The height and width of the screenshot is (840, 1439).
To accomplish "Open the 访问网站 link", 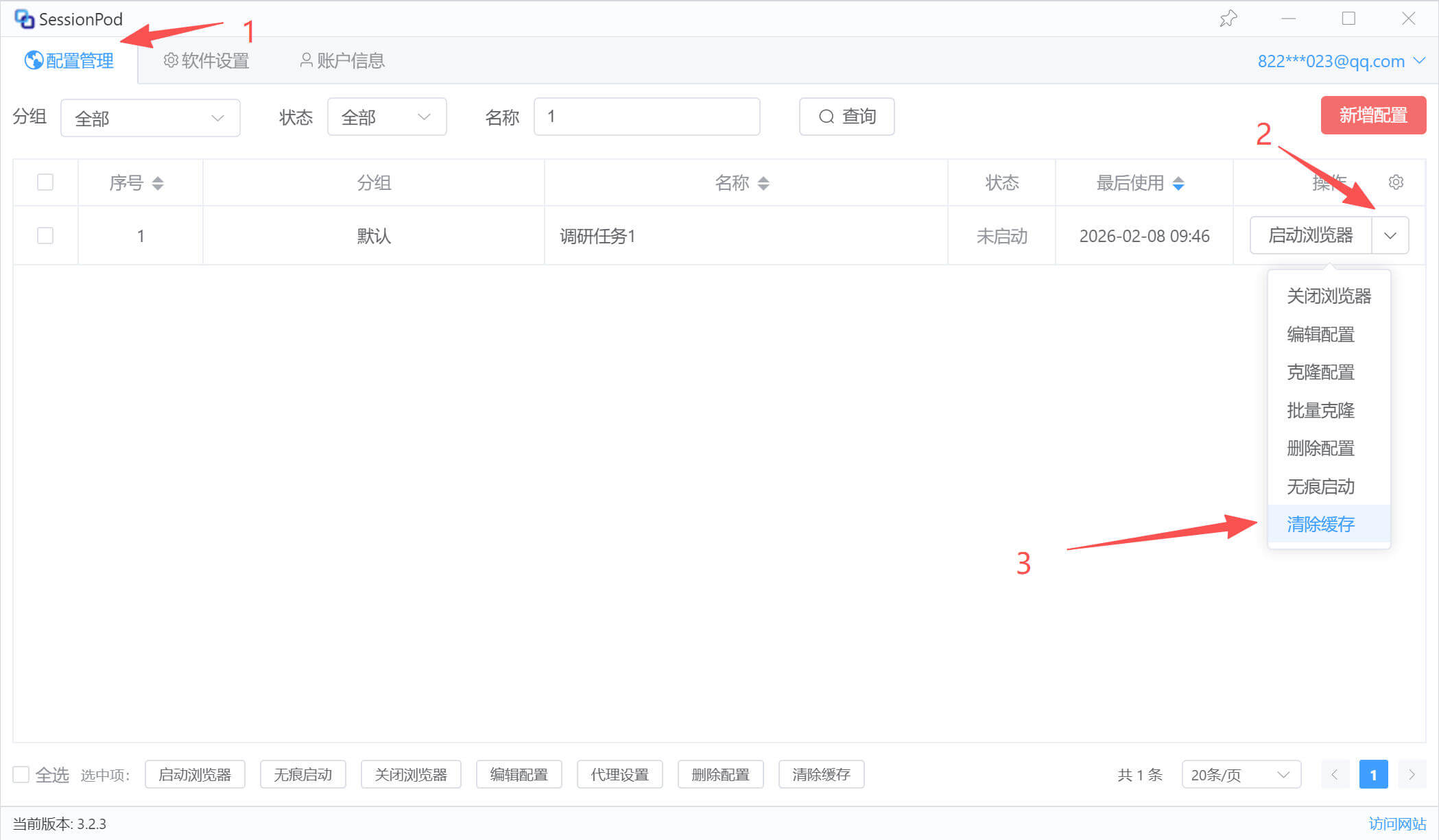I will [x=1397, y=824].
